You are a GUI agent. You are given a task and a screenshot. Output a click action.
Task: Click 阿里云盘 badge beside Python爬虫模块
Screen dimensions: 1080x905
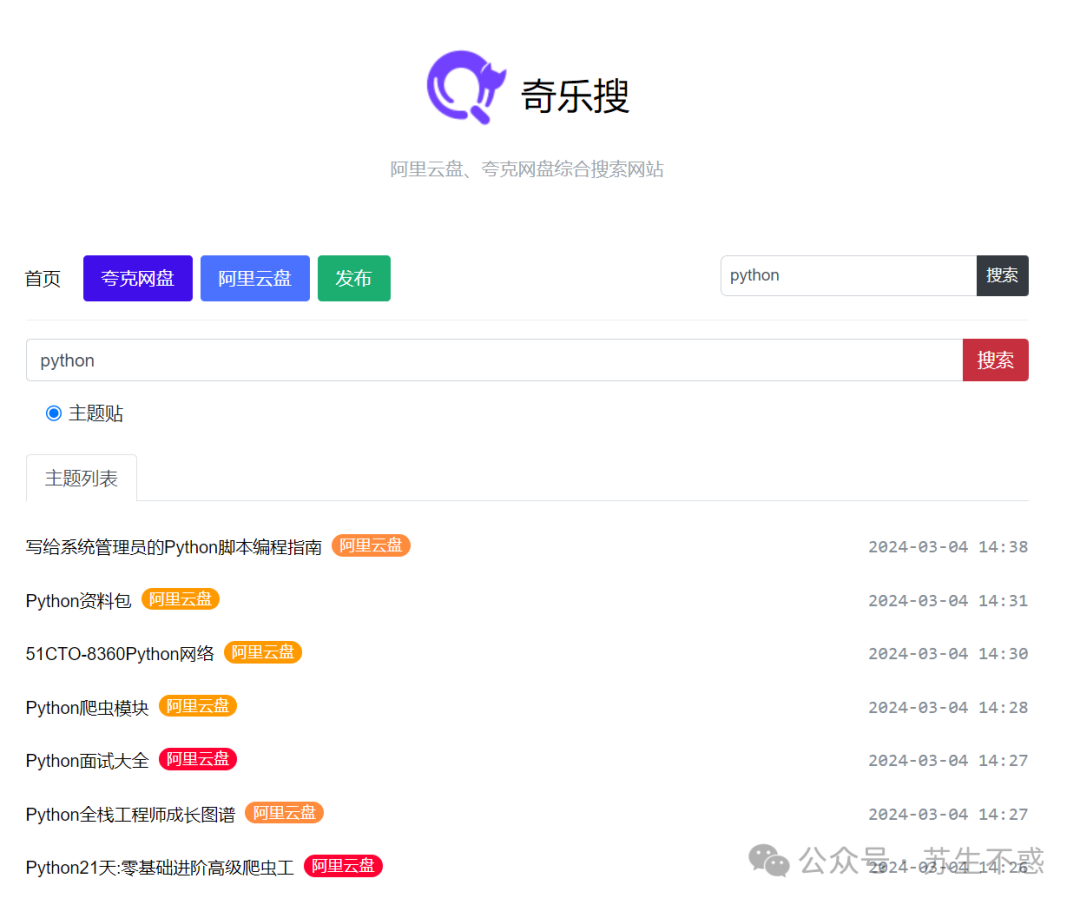coord(198,706)
